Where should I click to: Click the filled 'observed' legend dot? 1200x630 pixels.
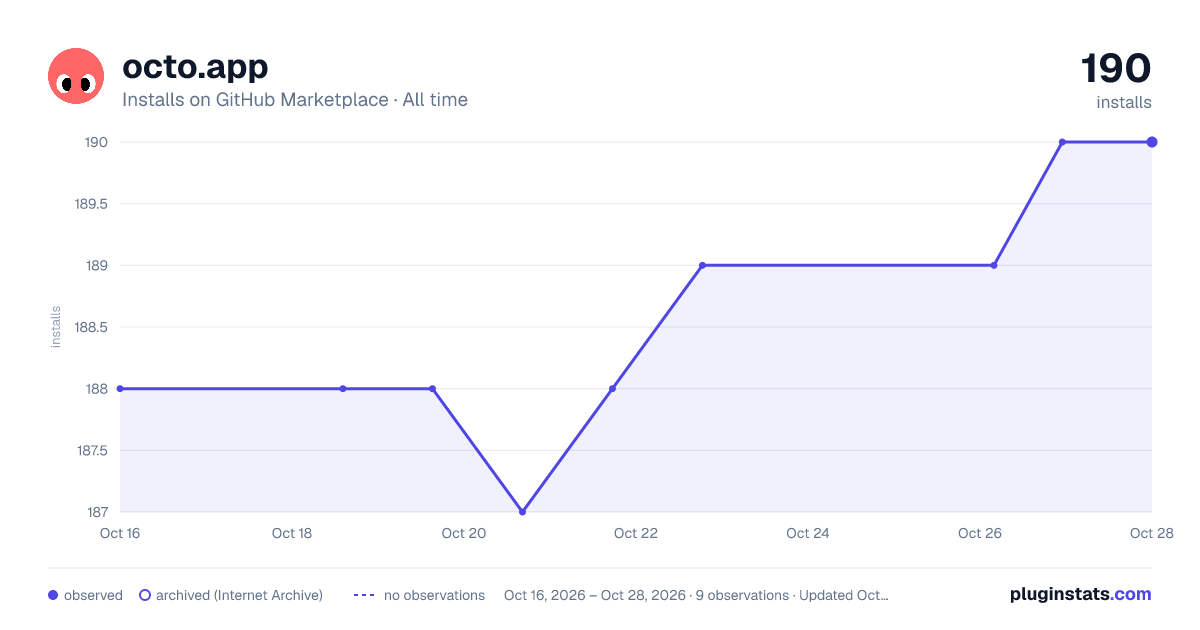click(x=53, y=595)
